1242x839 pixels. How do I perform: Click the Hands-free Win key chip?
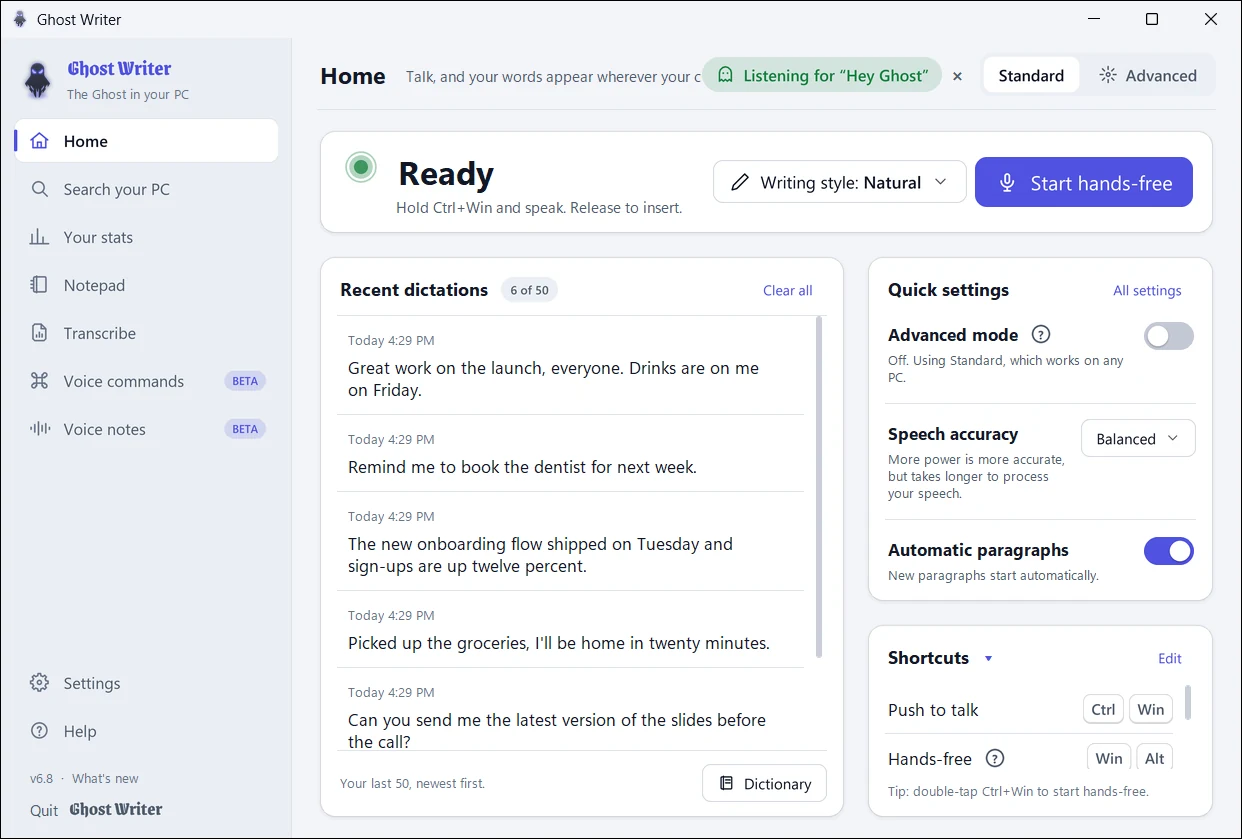point(1109,758)
